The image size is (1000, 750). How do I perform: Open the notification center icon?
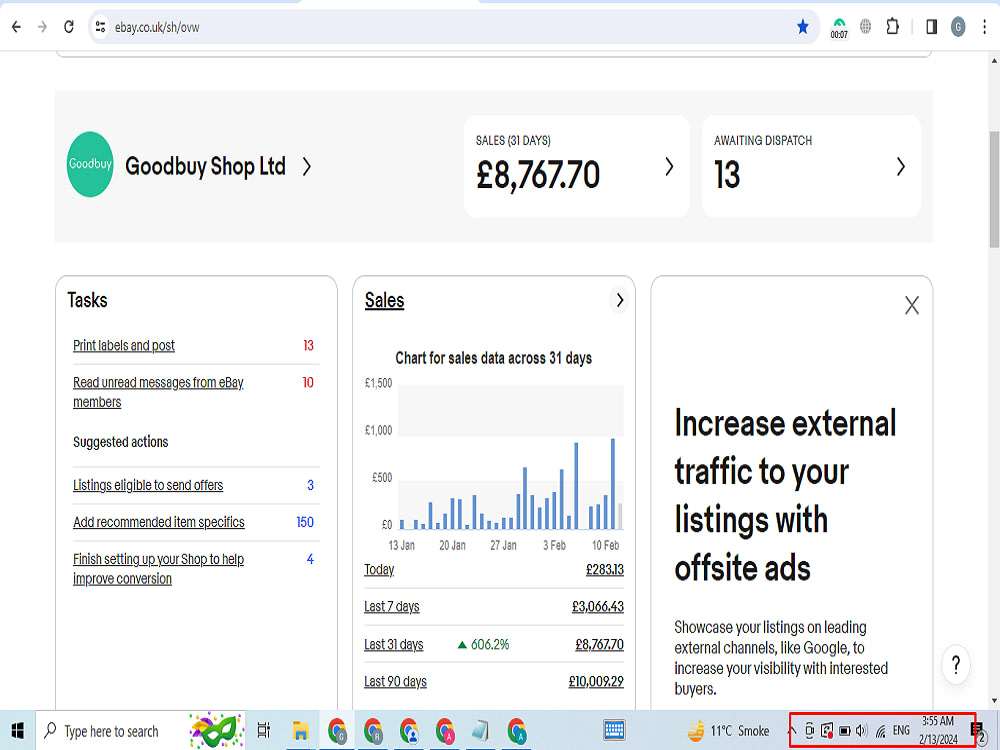(x=978, y=731)
